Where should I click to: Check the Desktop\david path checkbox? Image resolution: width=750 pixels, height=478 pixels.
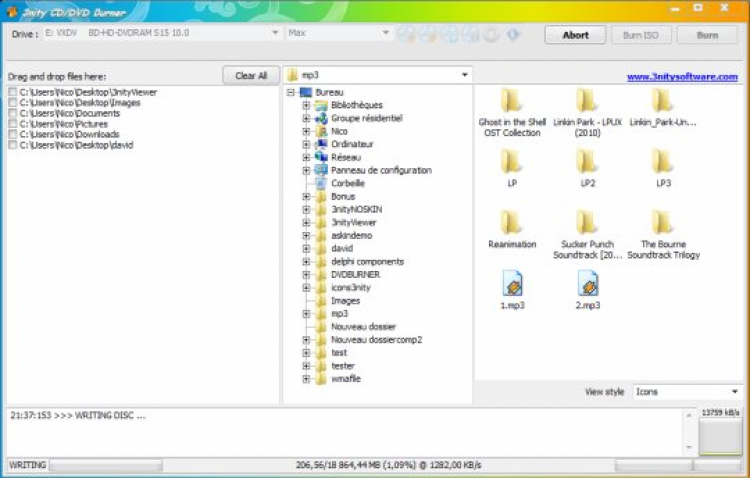[x=13, y=145]
